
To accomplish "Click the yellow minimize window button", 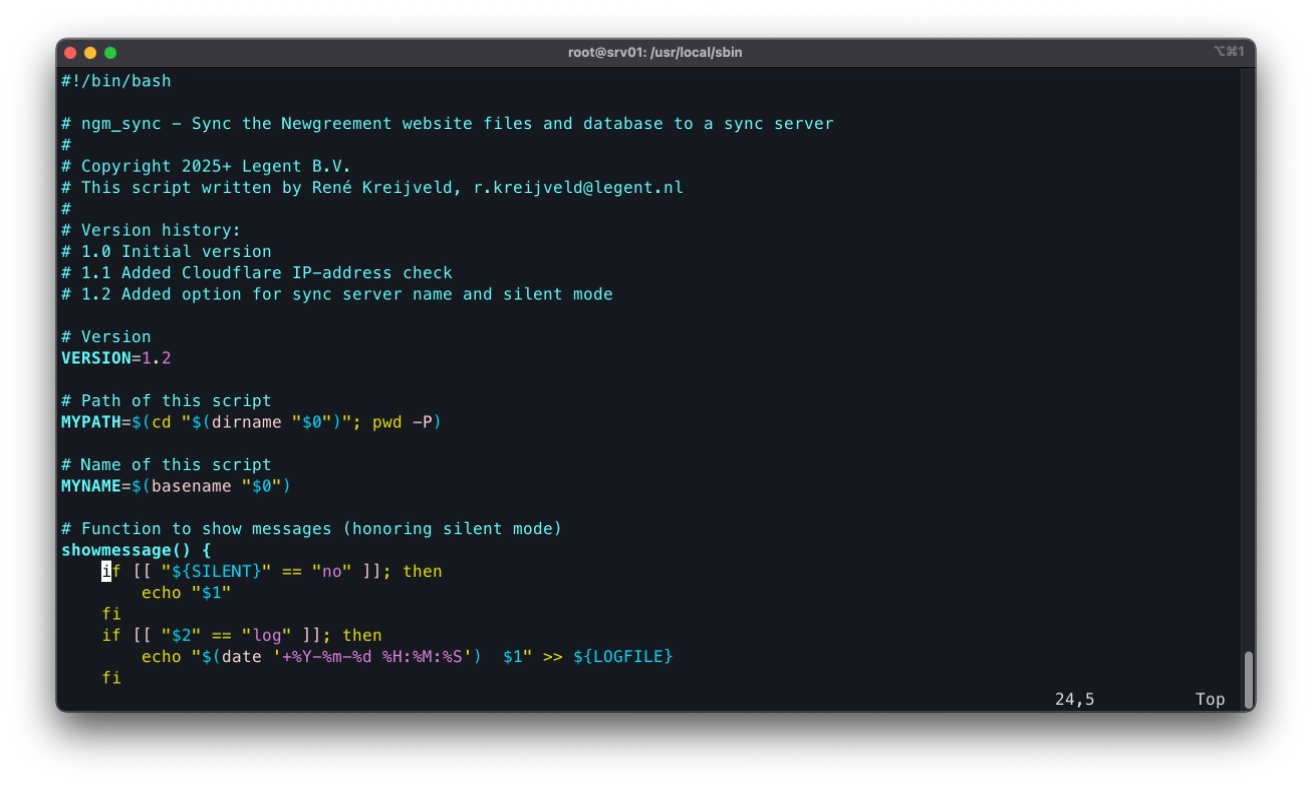I will (x=90, y=52).
